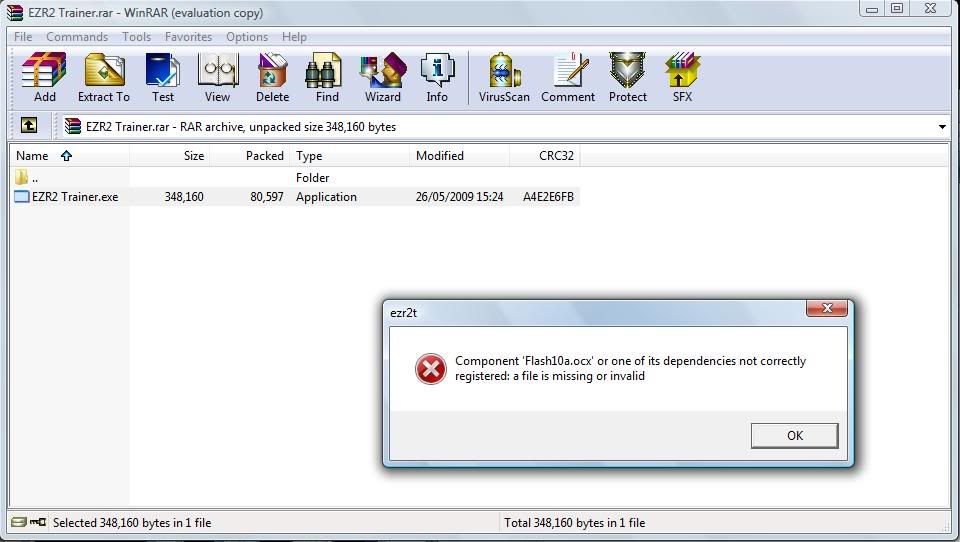Viewport: 960px width, 542px height.
Task: Go up one folder level button
Action: pyautogui.click(x=29, y=126)
